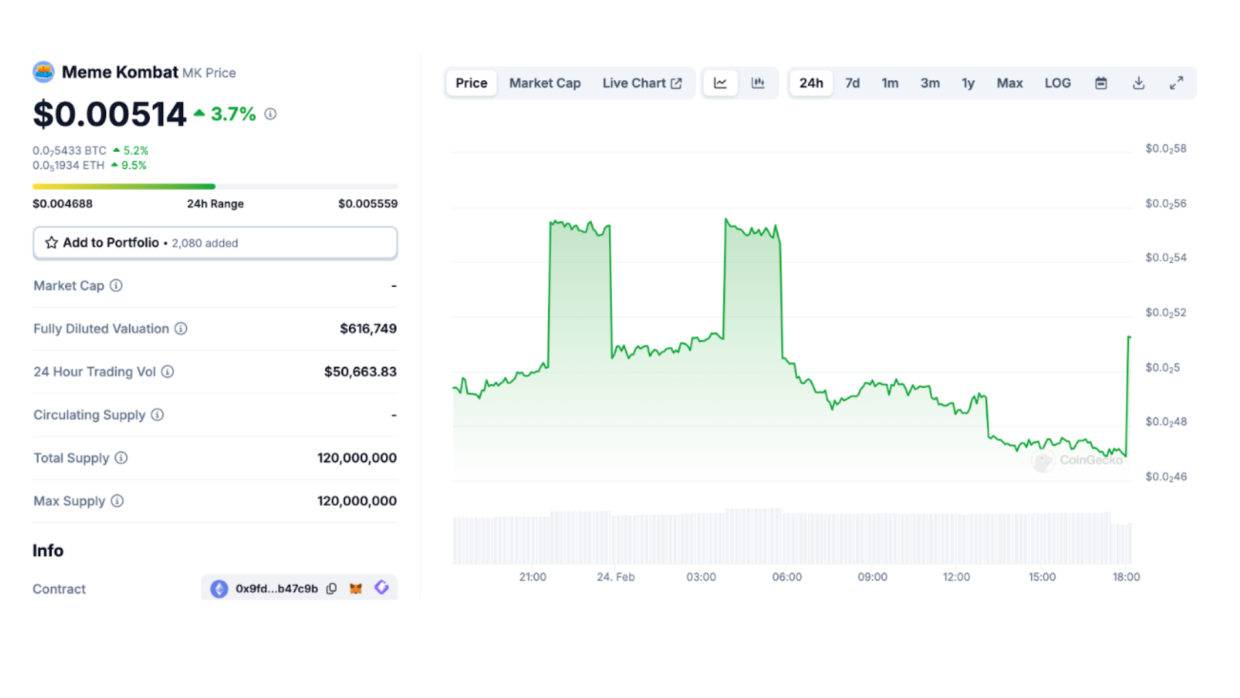Click the Meme Kombat title text

120,72
